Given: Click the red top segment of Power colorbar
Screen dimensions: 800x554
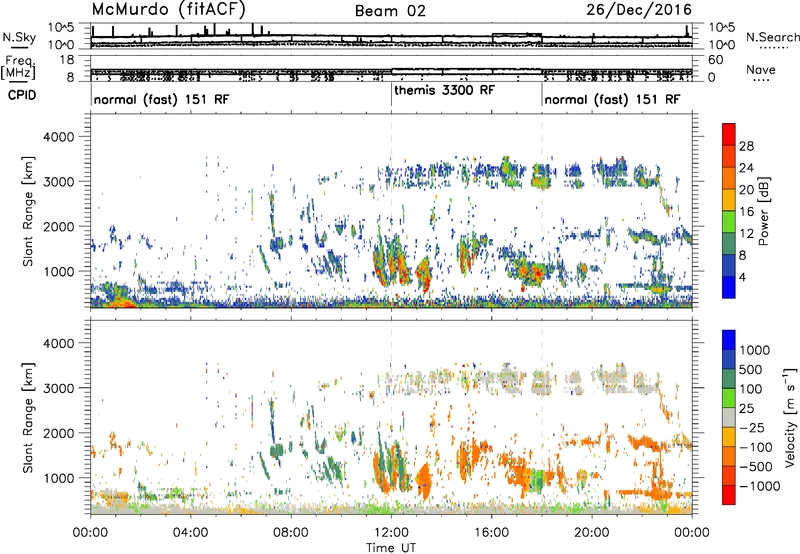Looking at the screenshot, I should tap(729, 134).
